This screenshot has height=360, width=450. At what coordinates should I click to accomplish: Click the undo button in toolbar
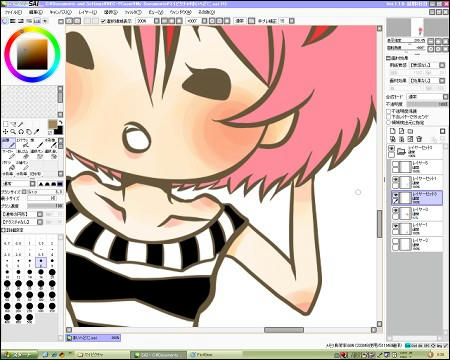coord(69,21)
